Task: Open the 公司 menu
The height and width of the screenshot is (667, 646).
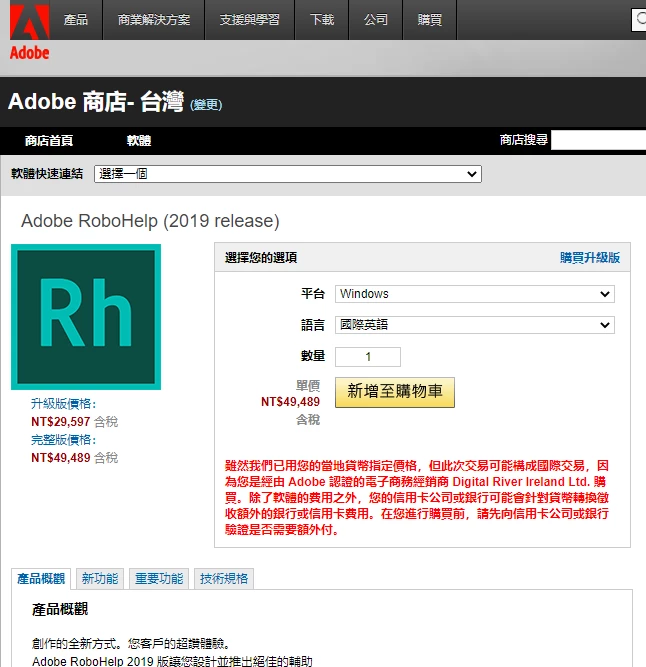Action: coord(376,20)
